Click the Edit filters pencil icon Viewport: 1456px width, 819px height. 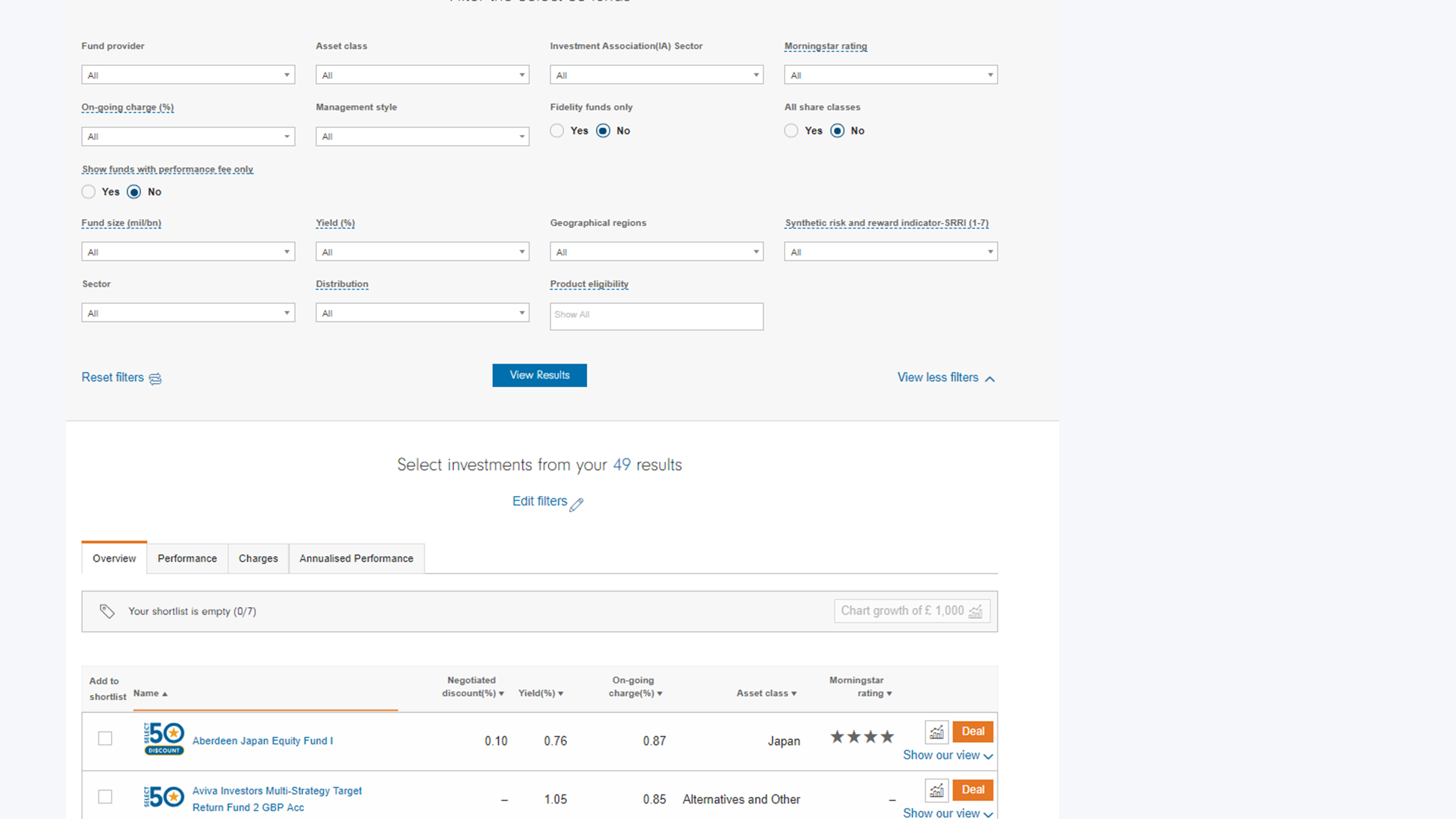(x=577, y=504)
